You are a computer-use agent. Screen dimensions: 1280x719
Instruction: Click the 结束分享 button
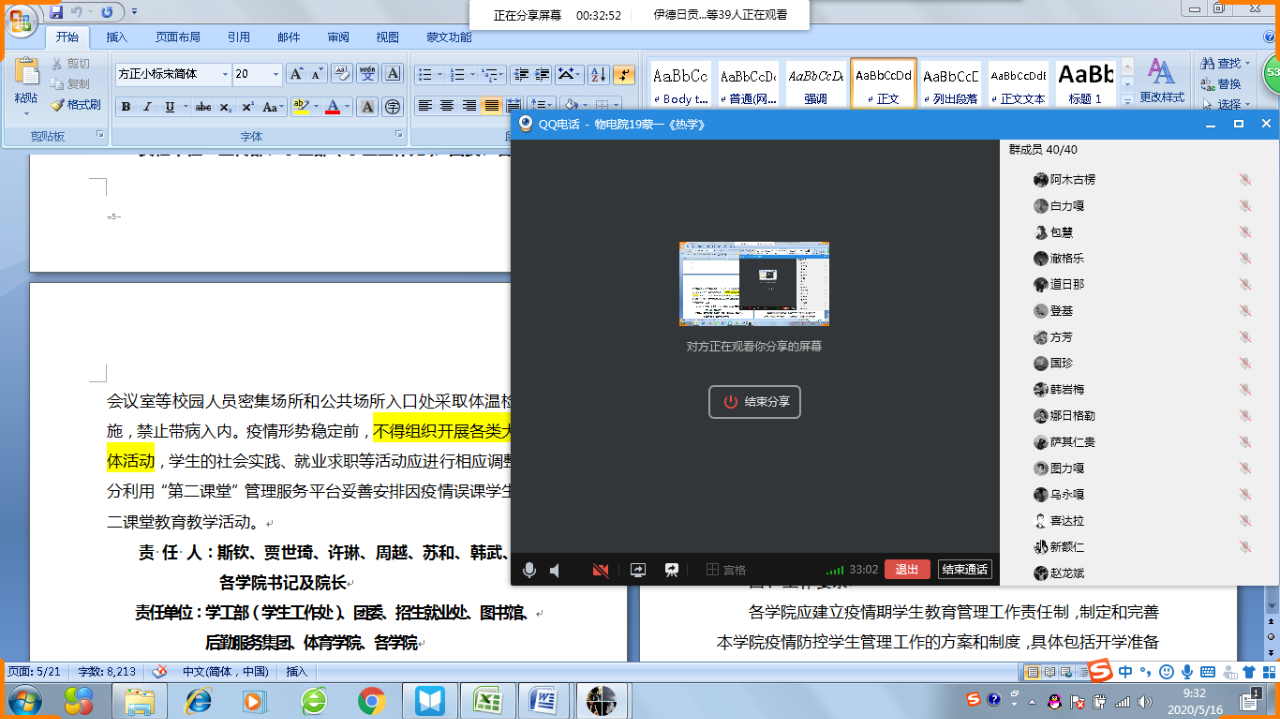click(755, 402)
